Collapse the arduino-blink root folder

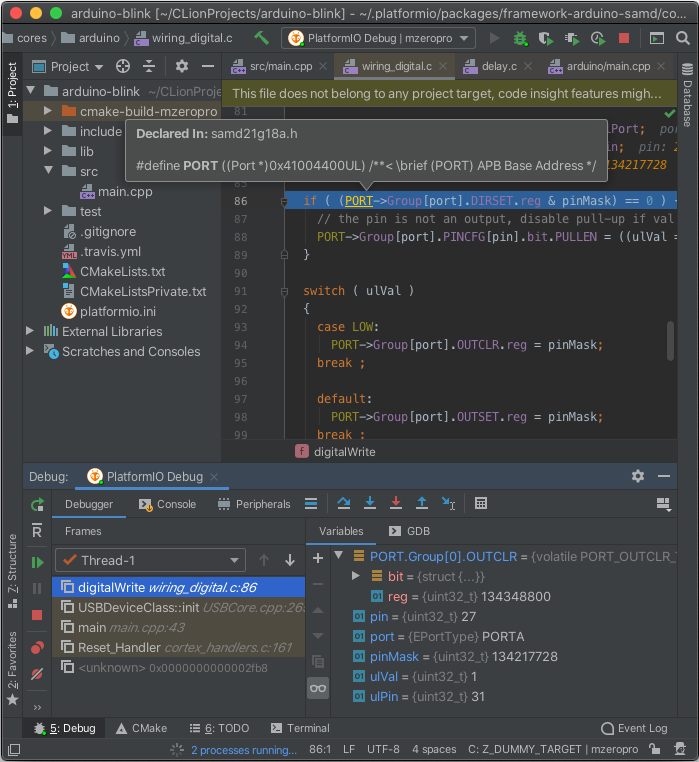32,91
